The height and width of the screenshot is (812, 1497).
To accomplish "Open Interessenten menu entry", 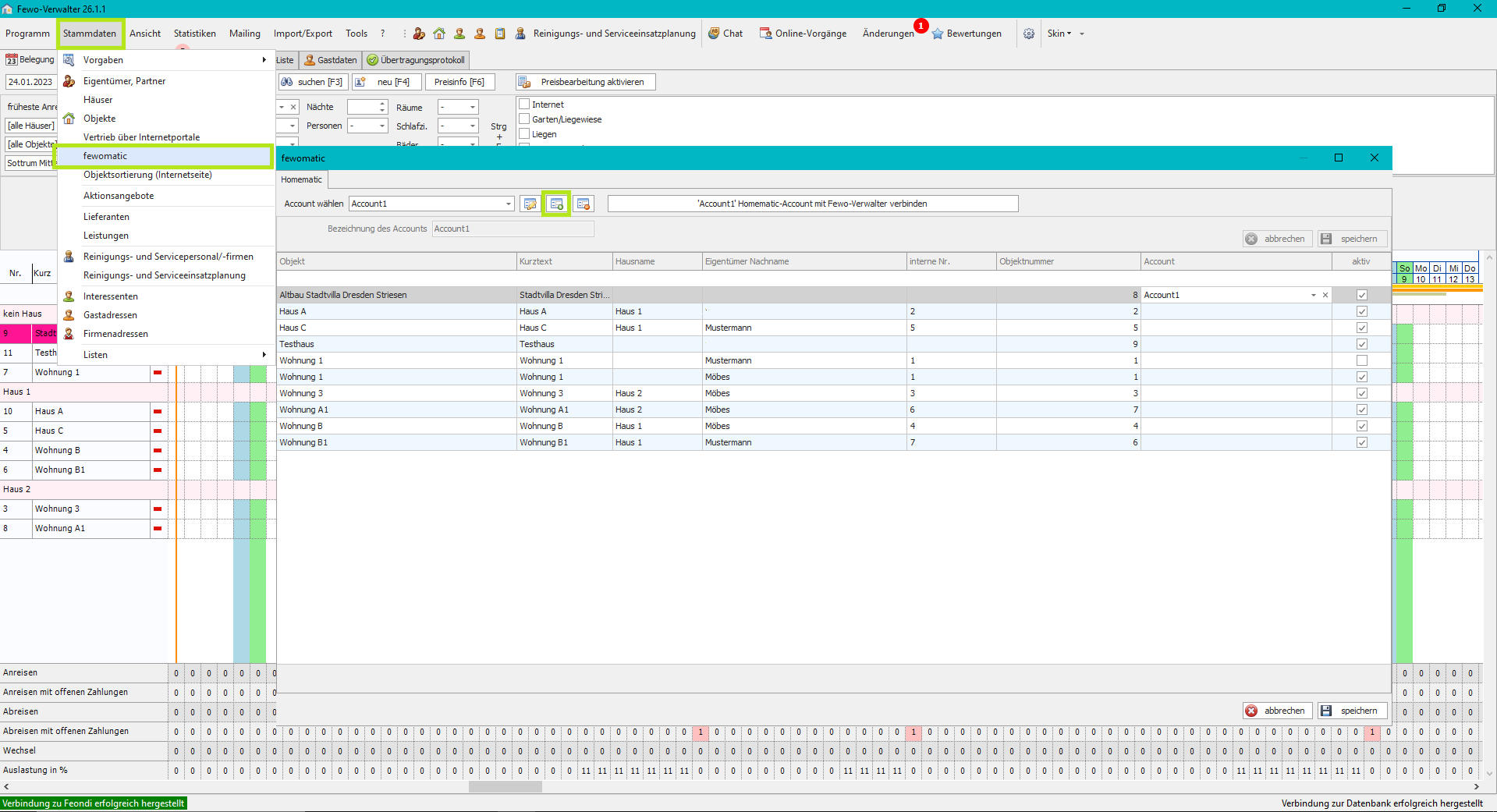I will (110, 296).
